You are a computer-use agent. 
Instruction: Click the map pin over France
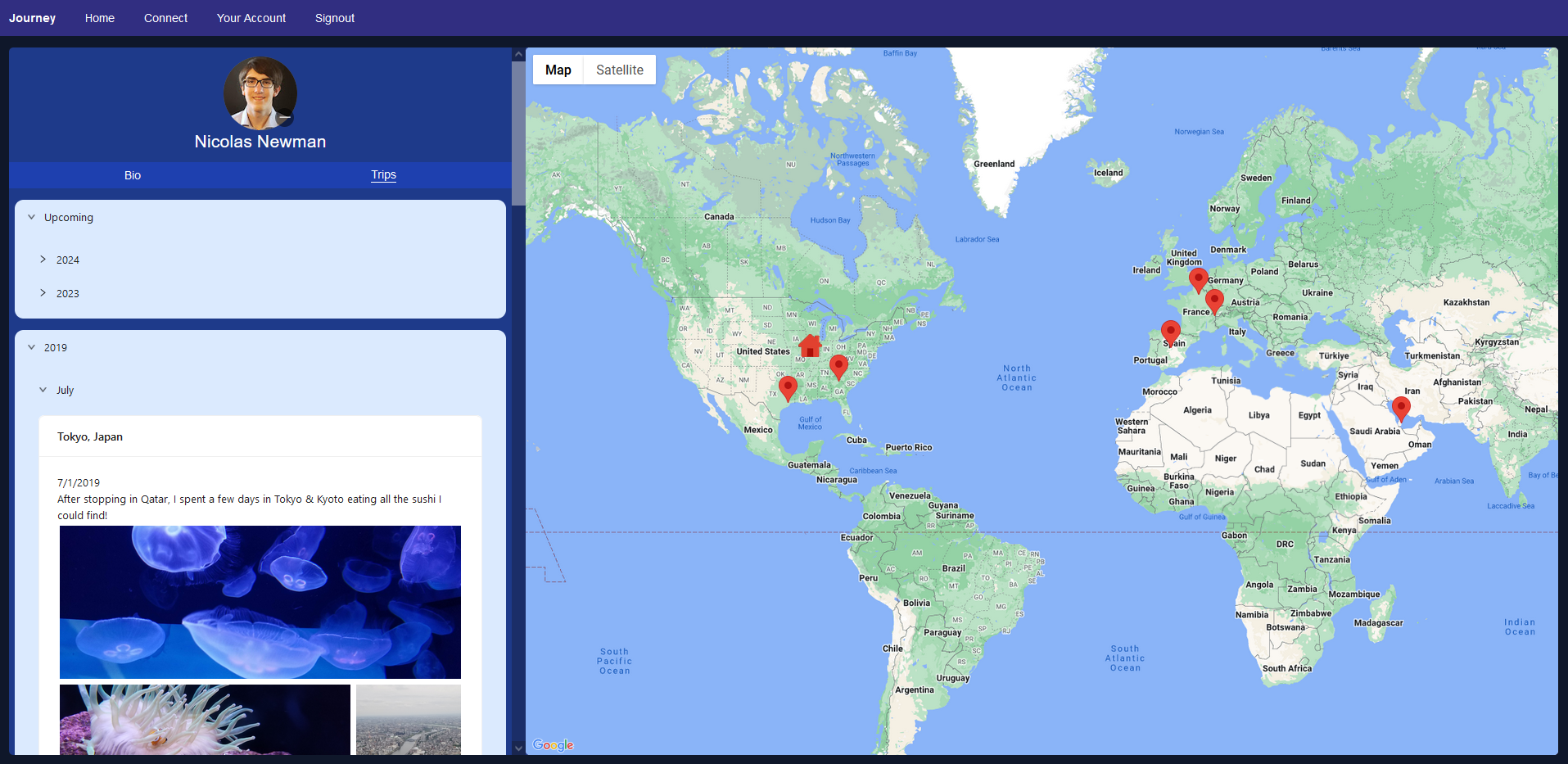[x=1215, y=301]
